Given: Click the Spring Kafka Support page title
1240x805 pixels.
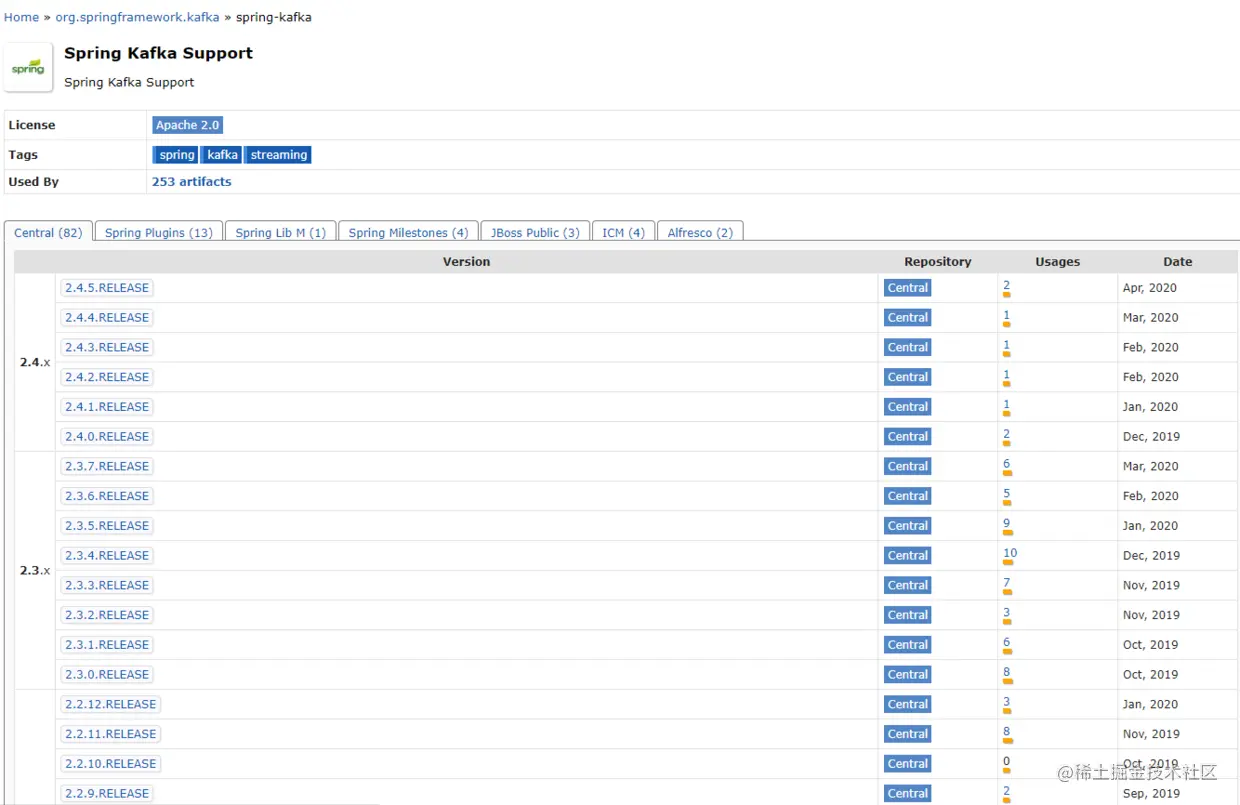Looking at the screenshot, I should (158, 53).
